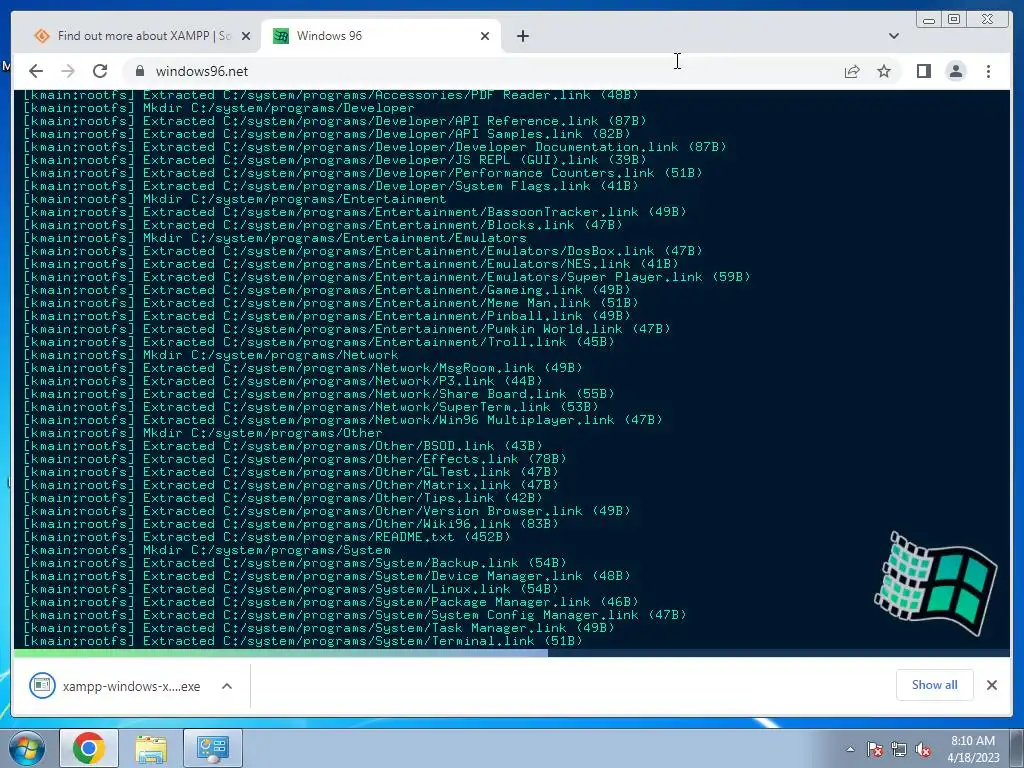The height and width of the screenshot is (768, 1024).
Task: Click the muted volume tray icon
Action: point(923,749)
